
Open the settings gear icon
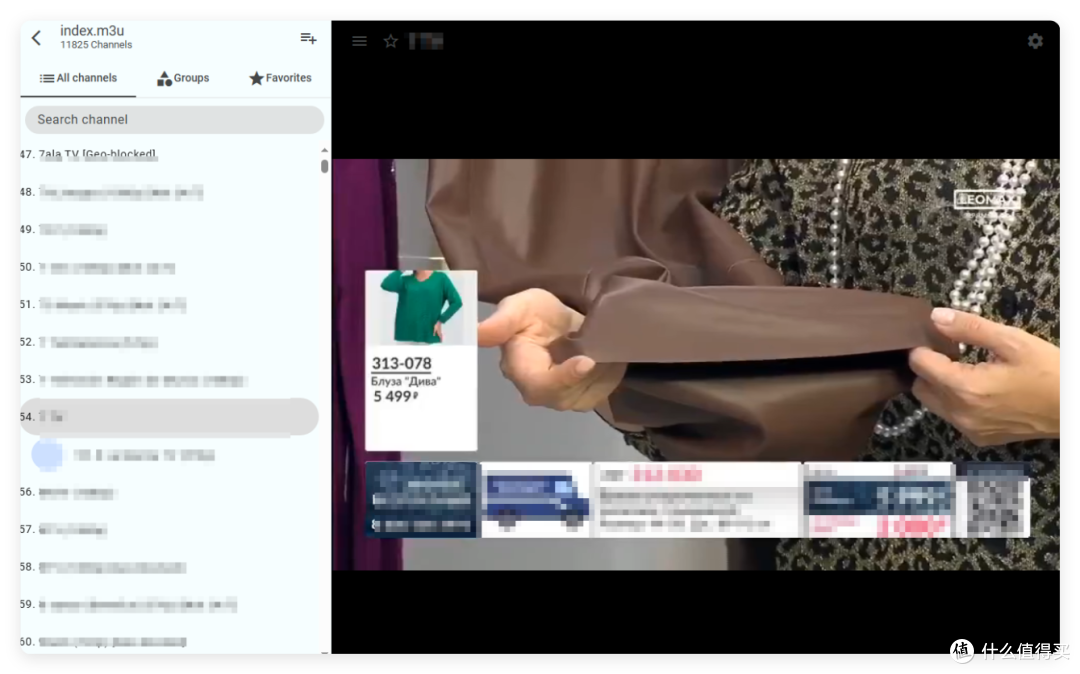click(1035, 41)
